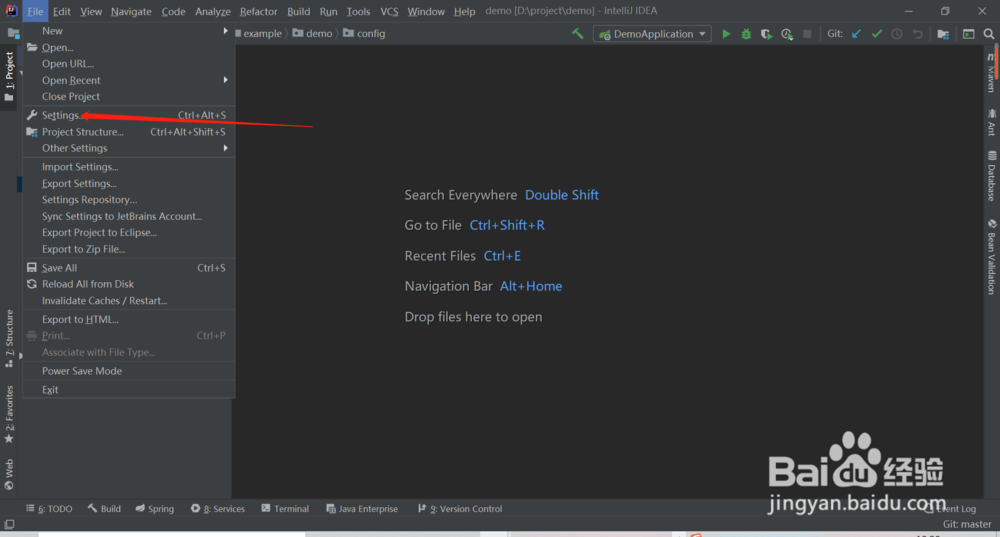This screenshot has width=1000, height=537.
Task: Click the demo breadcrumb folder
Action: click(x=312, y=33)
